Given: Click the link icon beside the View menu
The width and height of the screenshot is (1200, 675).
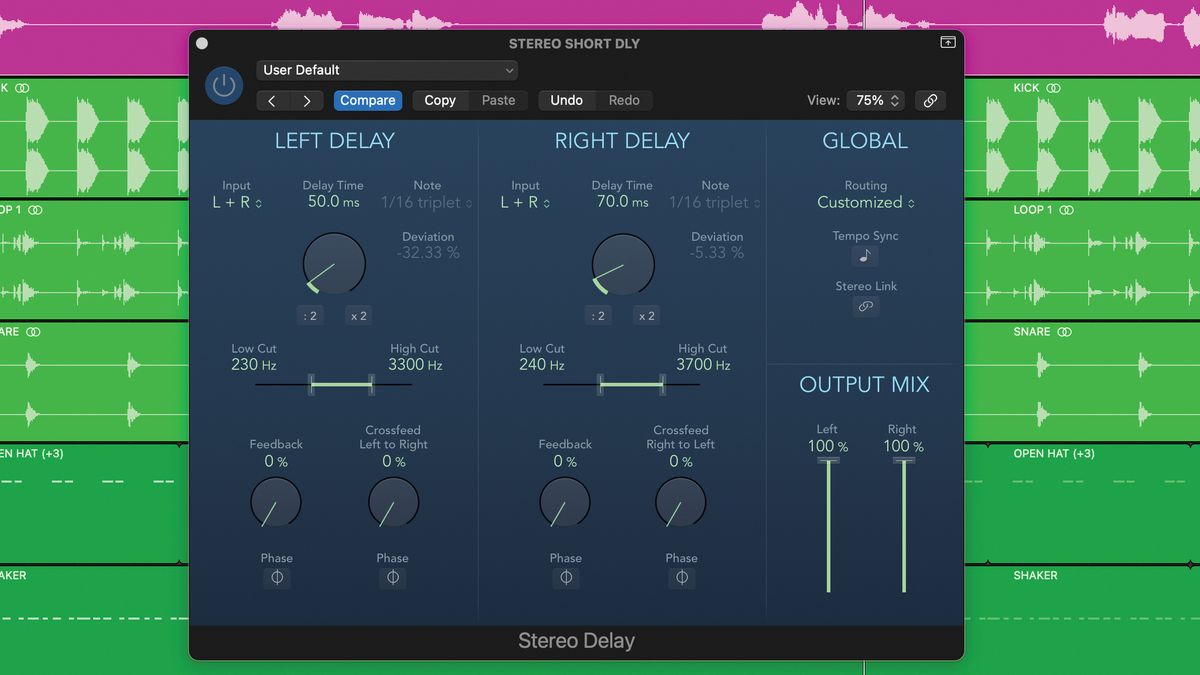Looking at the screenshot, I should pos(930,100).
